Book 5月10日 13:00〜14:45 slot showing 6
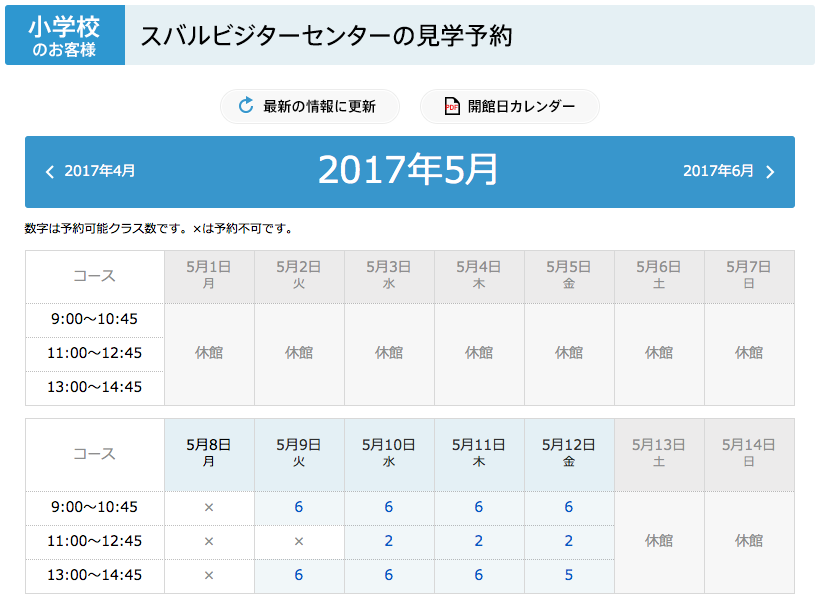This screenshot has width=835, height=605. (x=389, y=575)
